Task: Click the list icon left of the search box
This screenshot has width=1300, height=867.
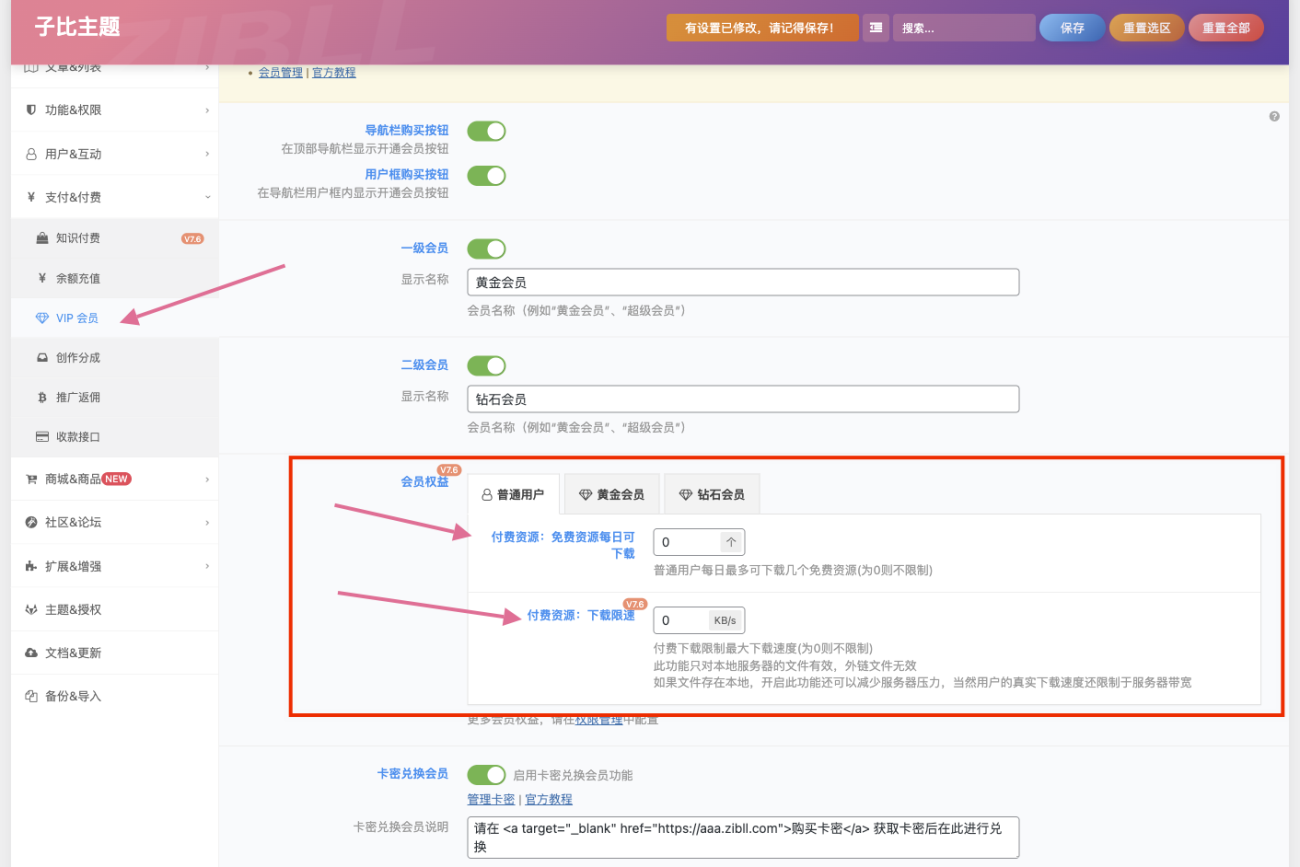Action: coord(876,27)
